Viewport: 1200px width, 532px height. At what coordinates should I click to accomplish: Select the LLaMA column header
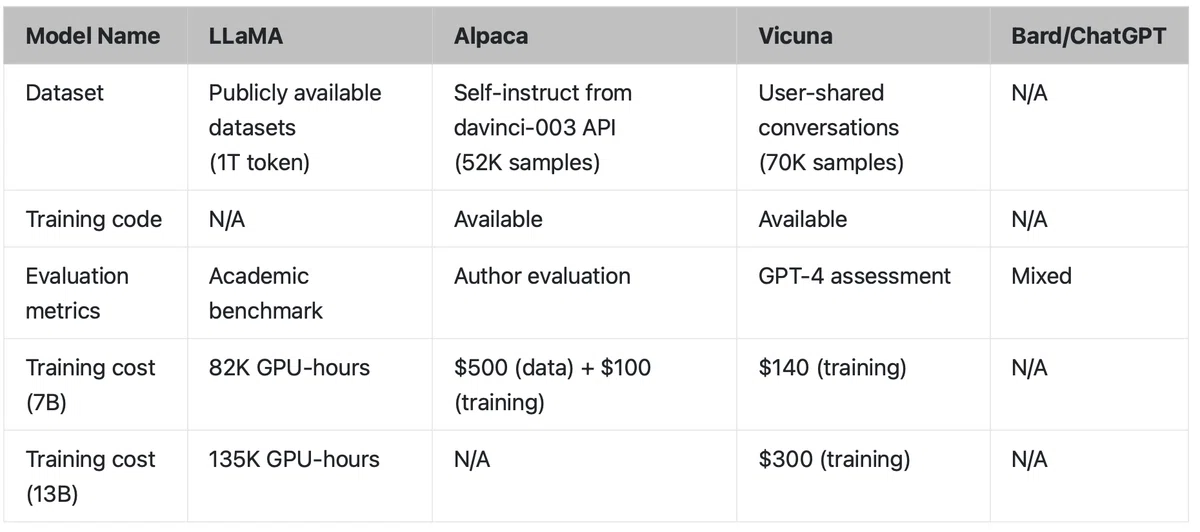pos(309,36)
